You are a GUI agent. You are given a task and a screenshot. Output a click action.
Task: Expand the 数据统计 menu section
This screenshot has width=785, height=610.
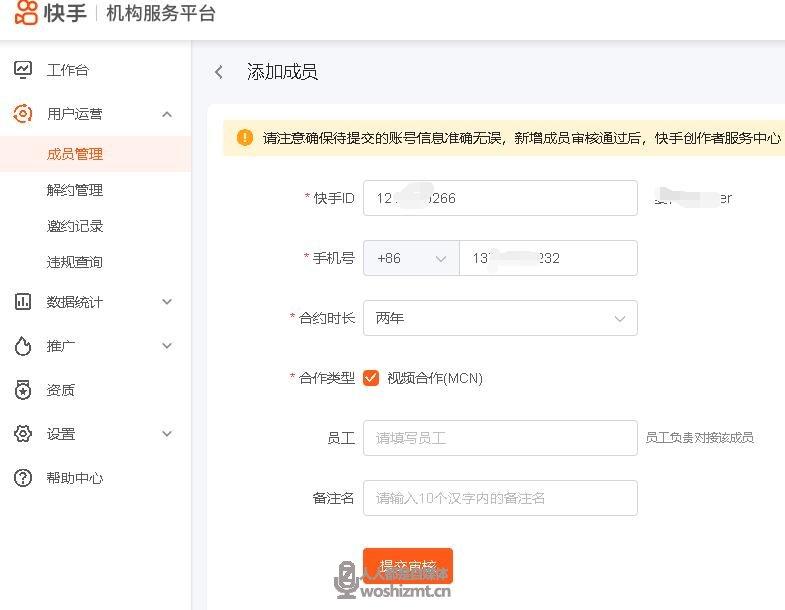[167, 302]
